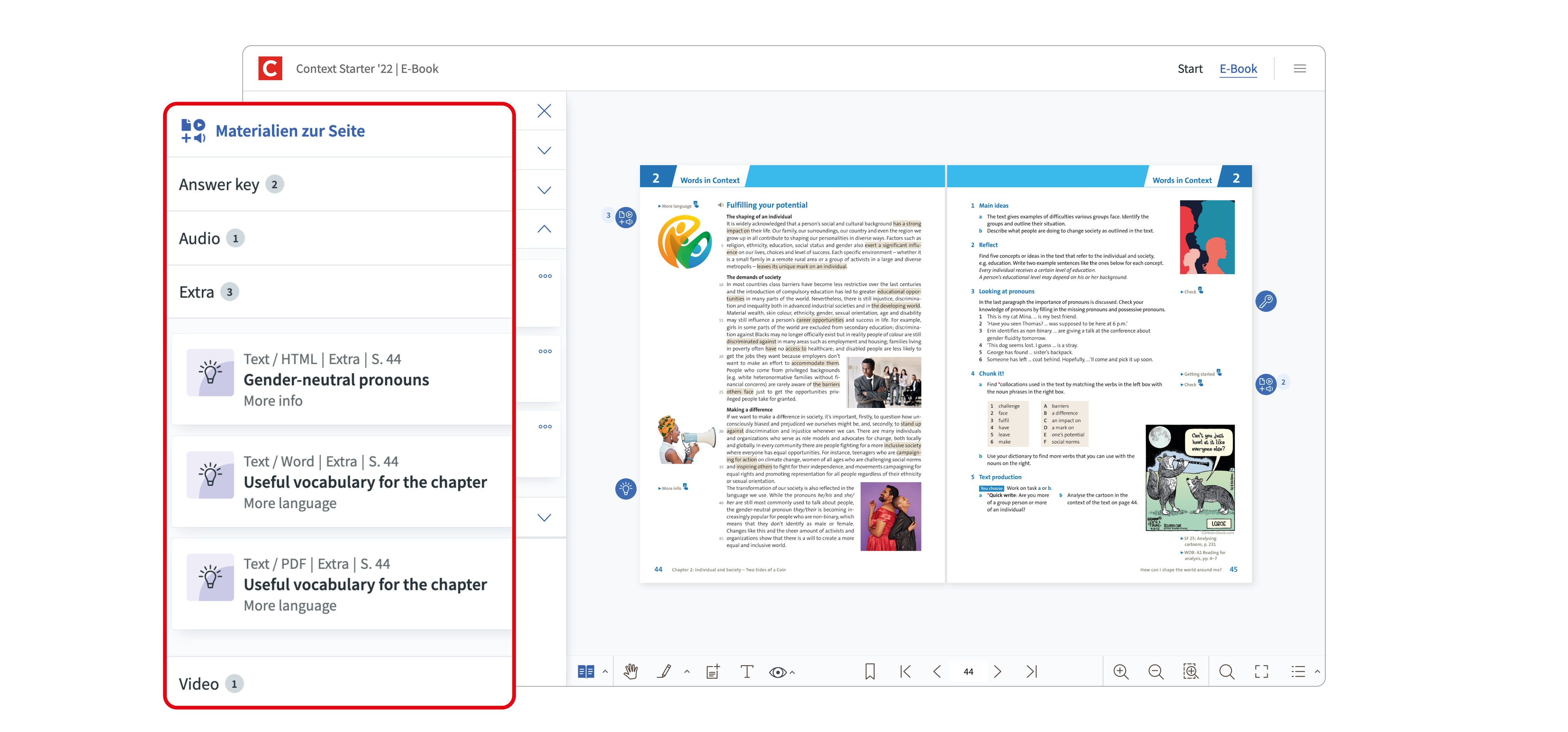Viewport: 1568px width, 732px height.
Task: Open the search magnifier
Action: tap(1226, 671)
